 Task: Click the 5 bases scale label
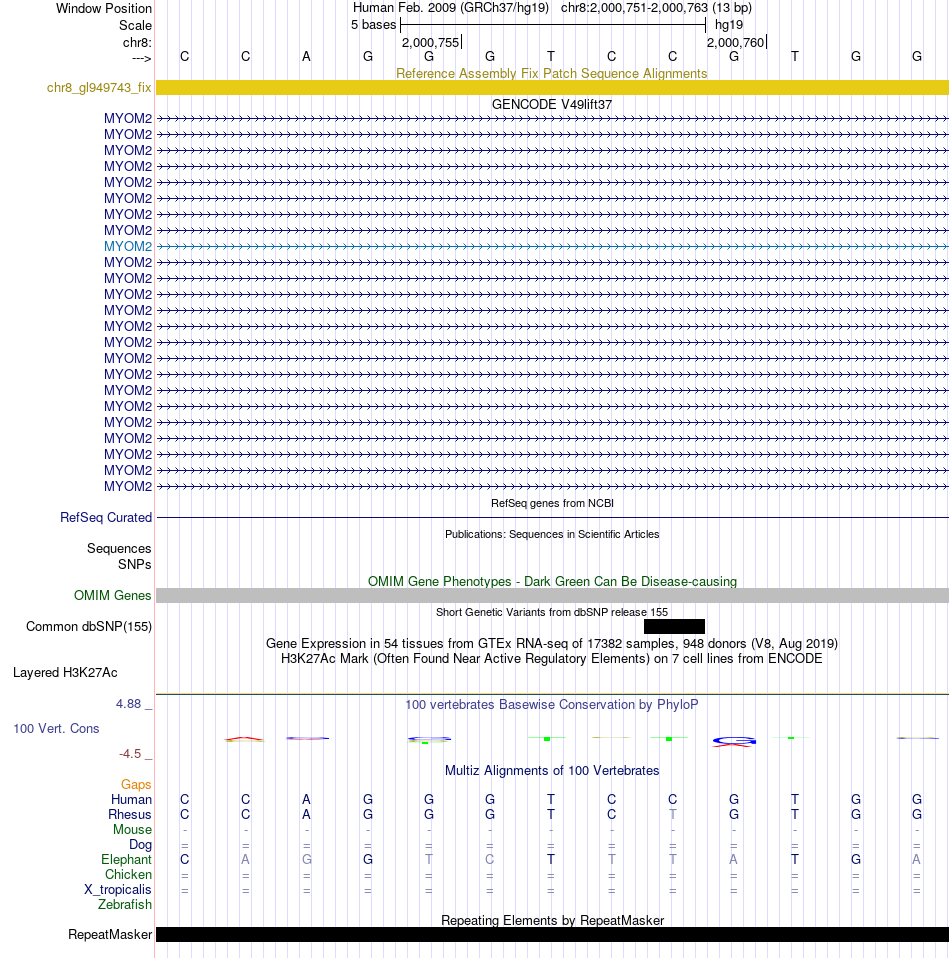[x=373, y=25]
